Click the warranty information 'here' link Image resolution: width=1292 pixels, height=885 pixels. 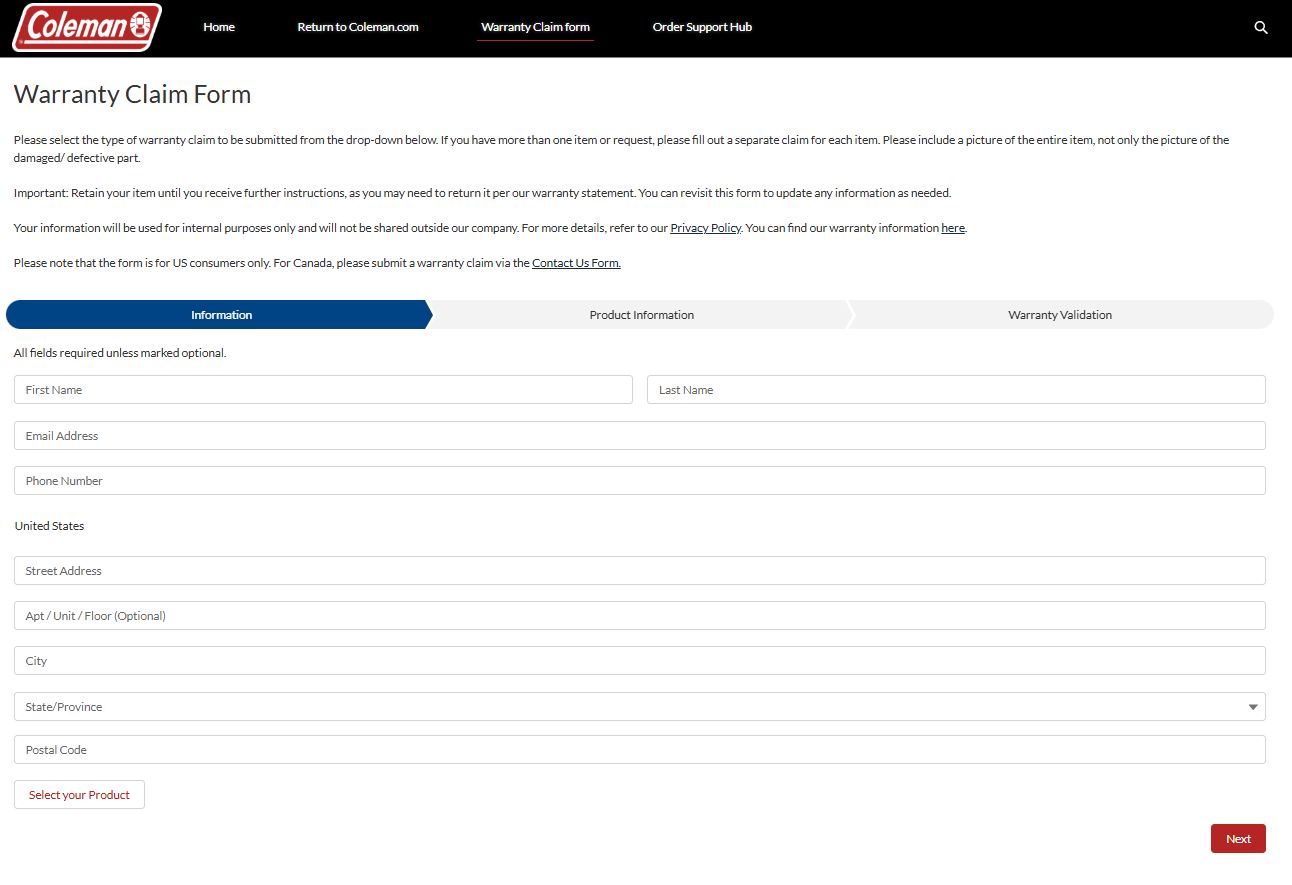point(952,227)
